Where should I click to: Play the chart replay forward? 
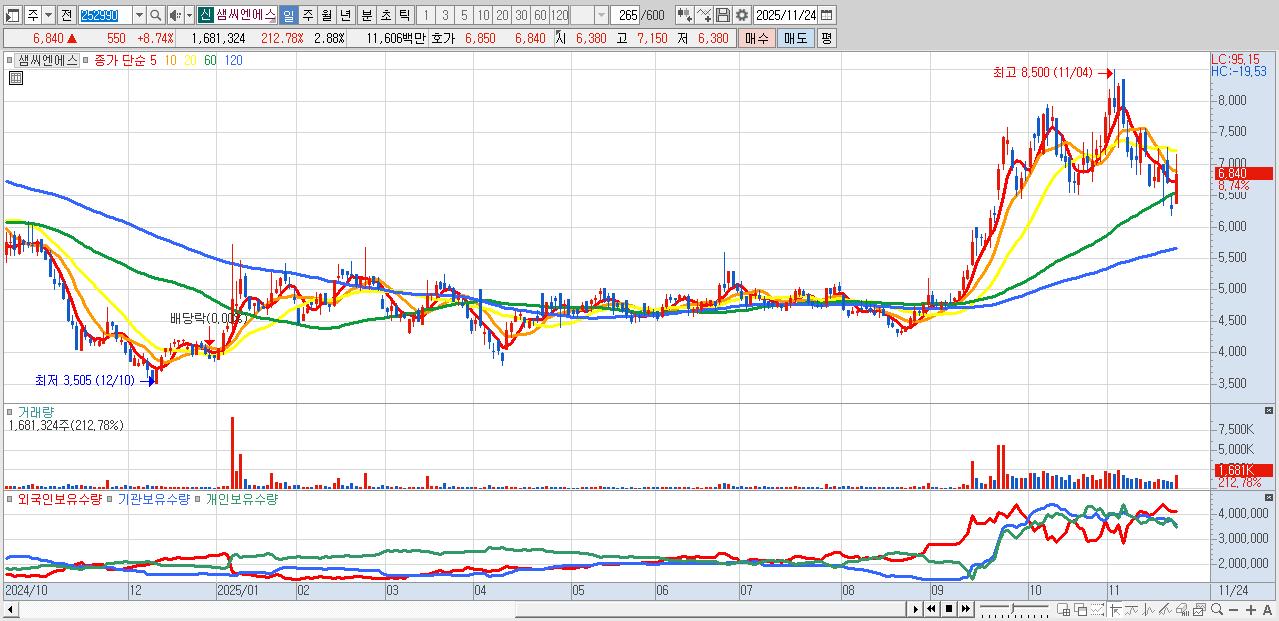pyautogui.click(x=916, y=609)
